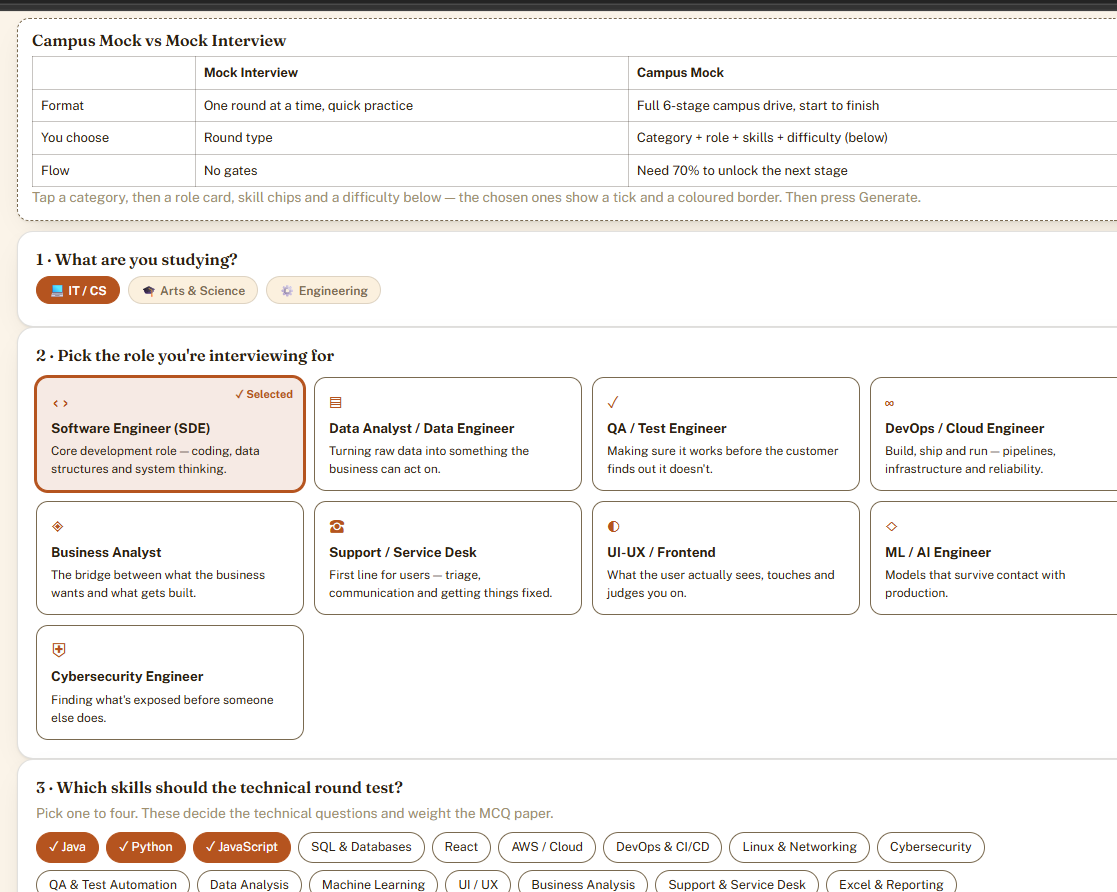Select the AWS / Cloud skill chip
1117x892 pixels.
pyautogui.click(x=546, y=847)
